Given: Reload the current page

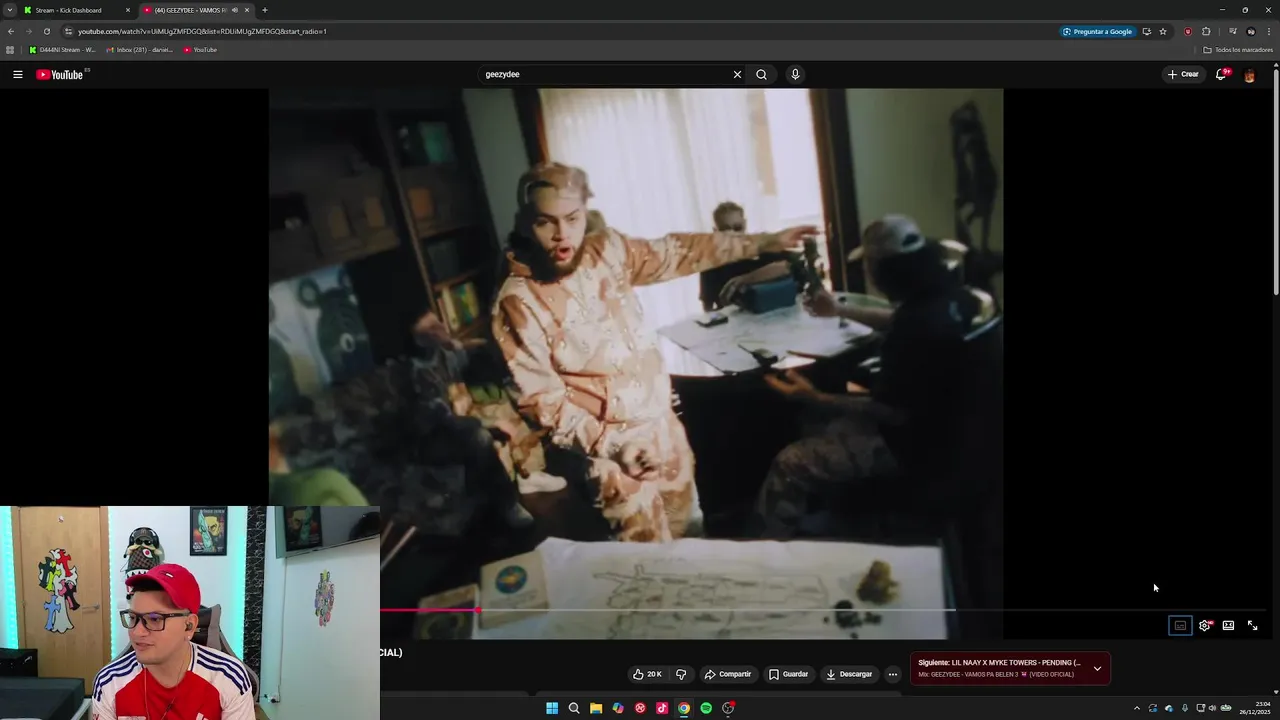Looking at the screenshot, I should (x=46, y=31).
